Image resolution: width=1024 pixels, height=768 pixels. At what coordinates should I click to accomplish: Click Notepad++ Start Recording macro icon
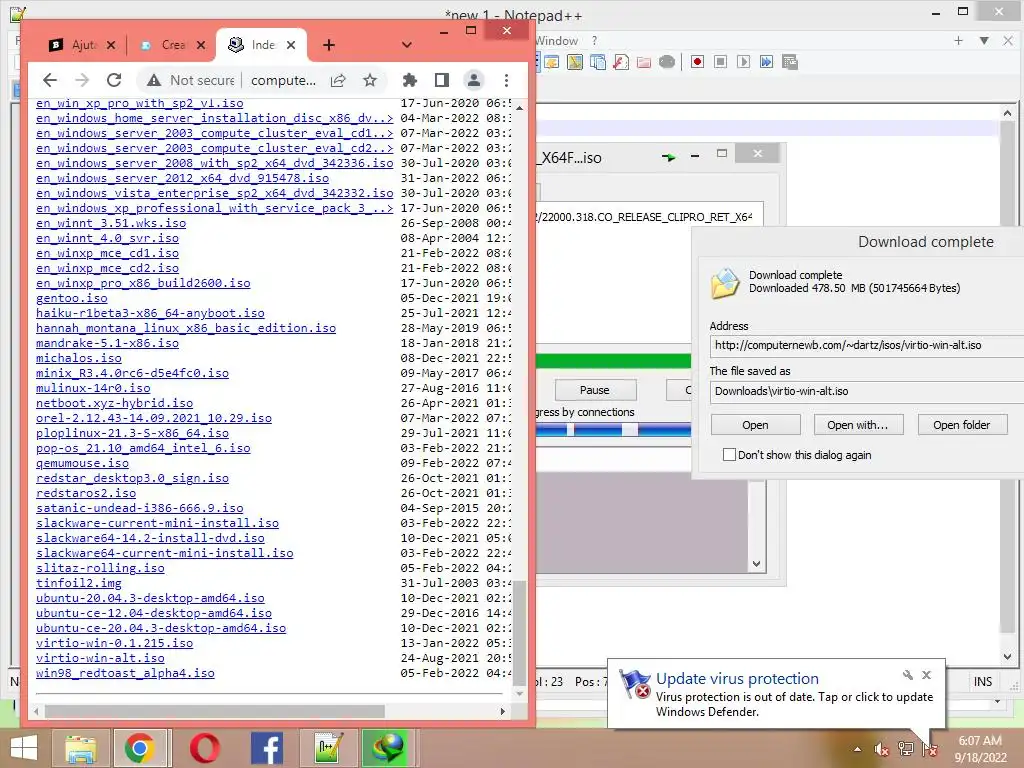(697, 62)
